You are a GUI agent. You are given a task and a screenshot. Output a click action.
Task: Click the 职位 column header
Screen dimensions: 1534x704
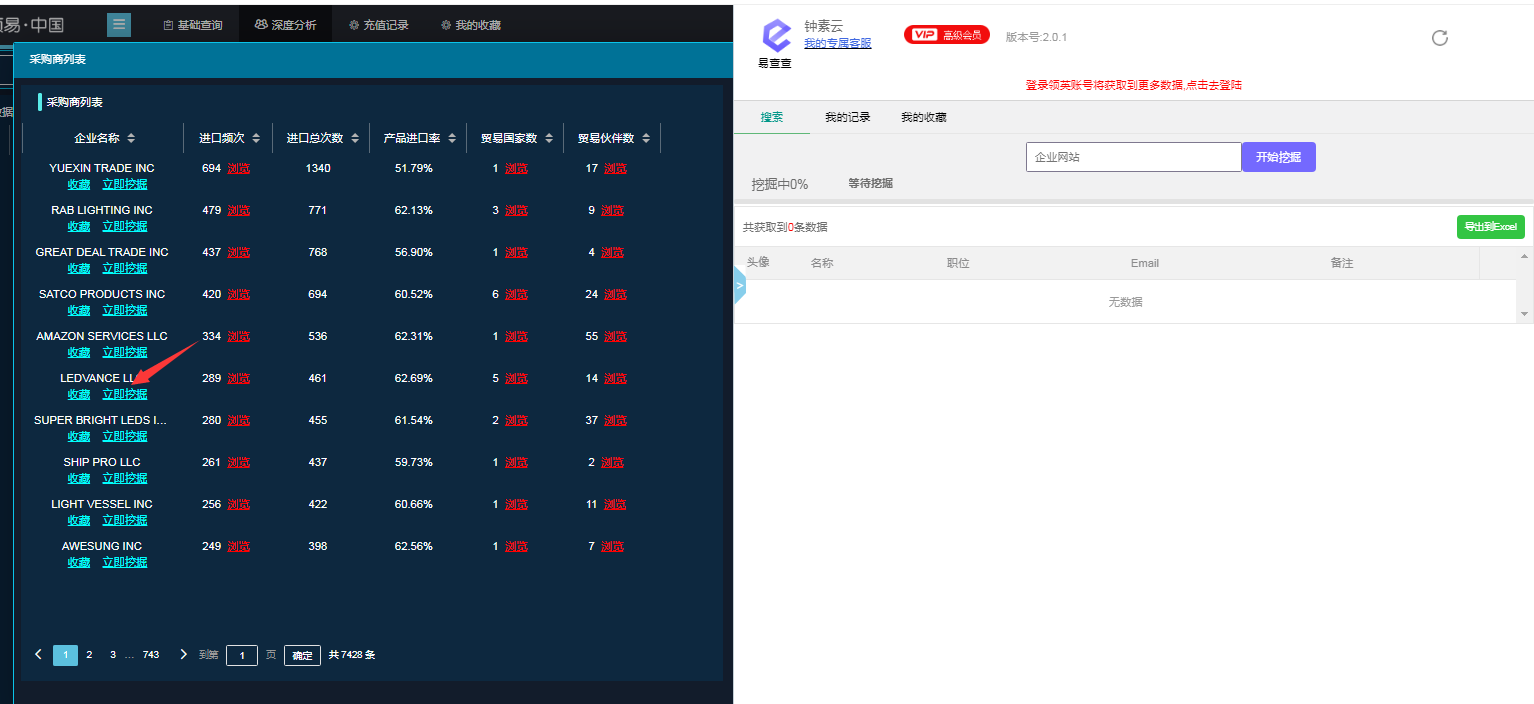point(958,263)
